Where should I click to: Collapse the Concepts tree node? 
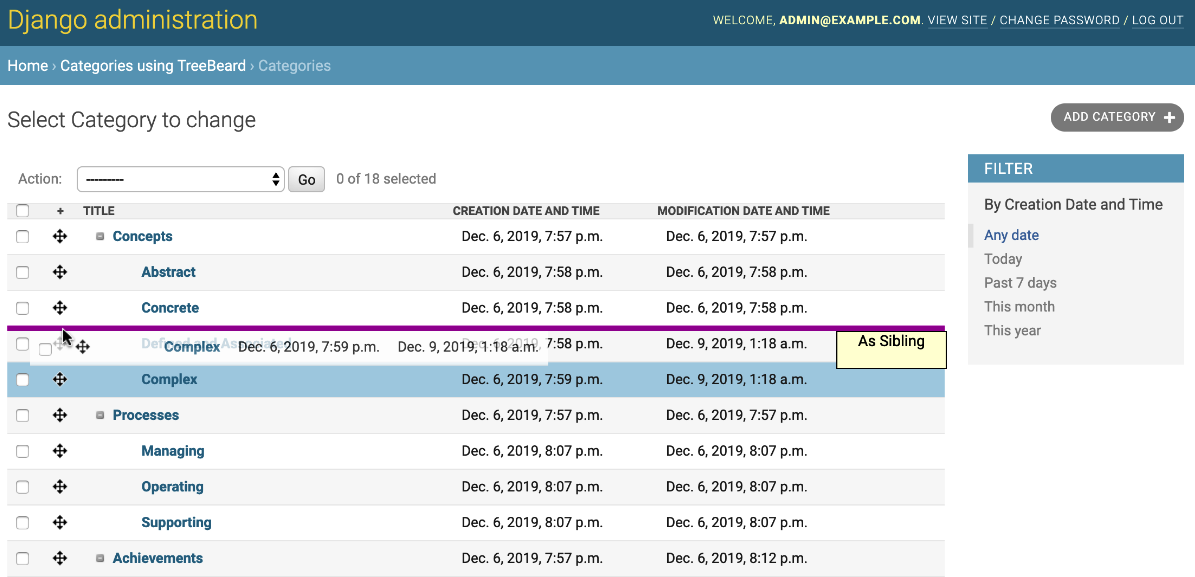click(100, 237)
